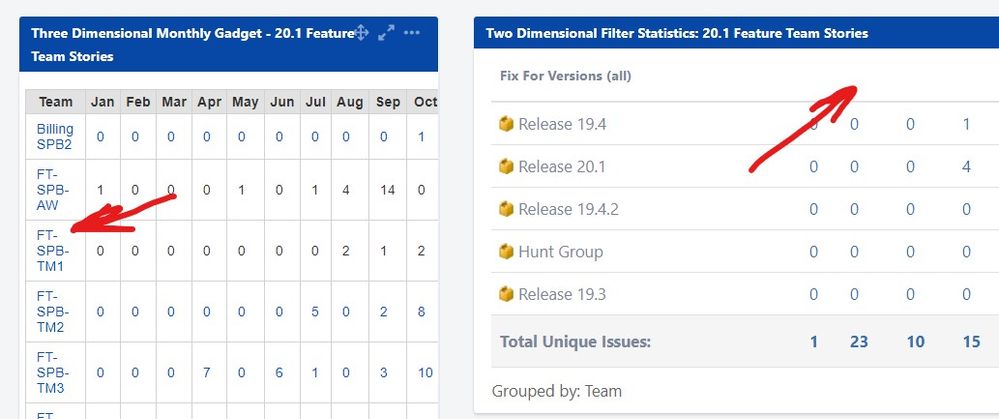The width and height of the screenshot is (999, 419).
Task: Click the package icon beside Hunt Group
Action: click(x=506, y=252)
